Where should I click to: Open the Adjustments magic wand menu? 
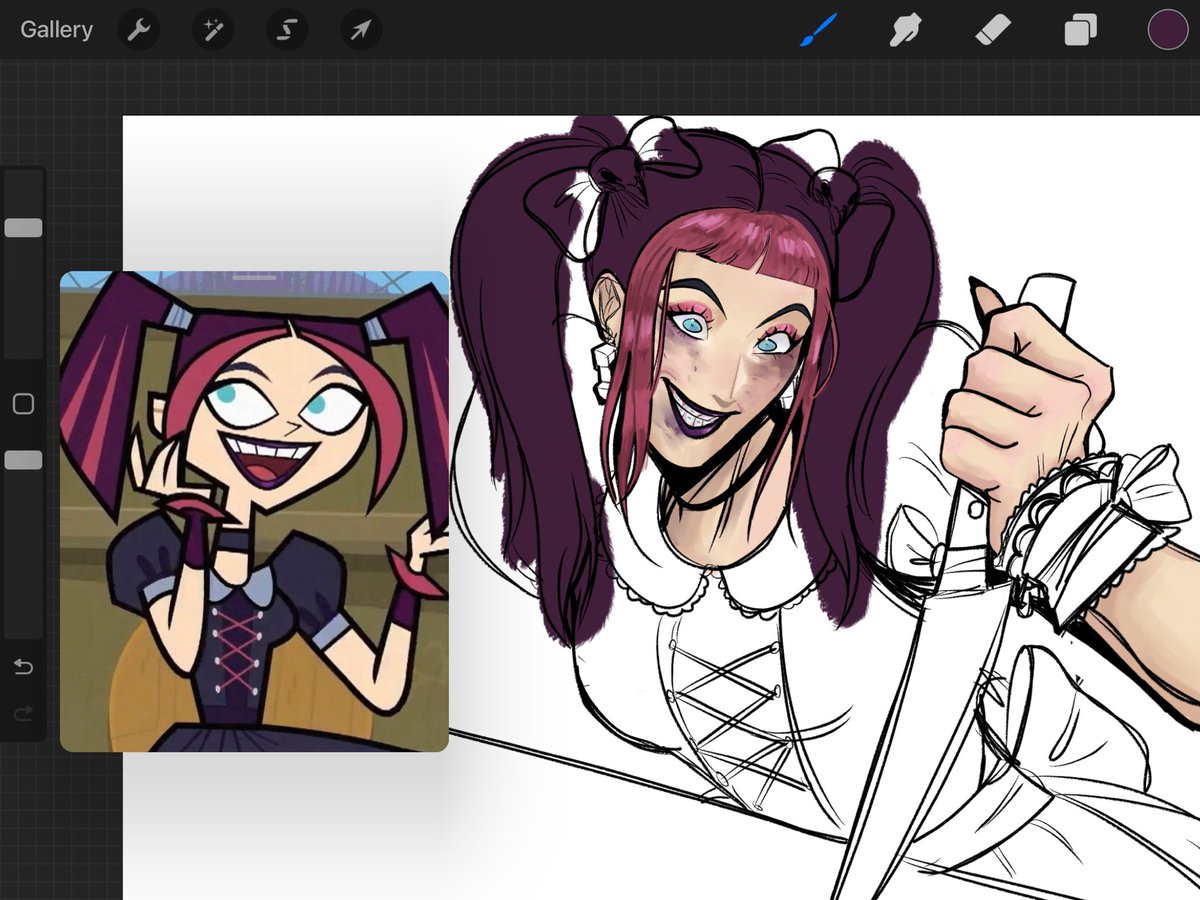213,30
